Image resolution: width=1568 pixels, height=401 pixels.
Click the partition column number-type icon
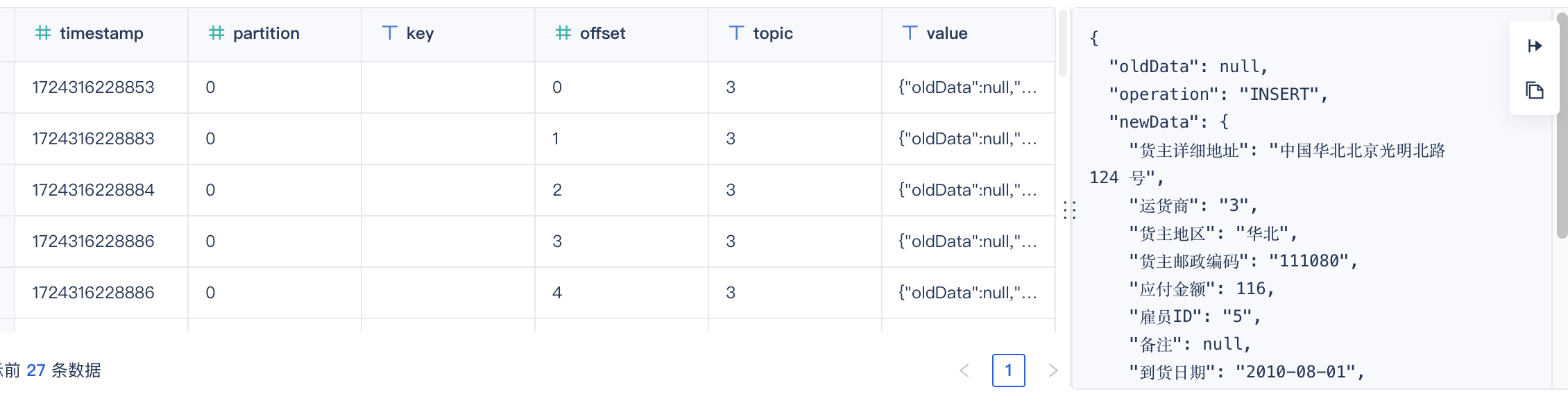[216, 33]
